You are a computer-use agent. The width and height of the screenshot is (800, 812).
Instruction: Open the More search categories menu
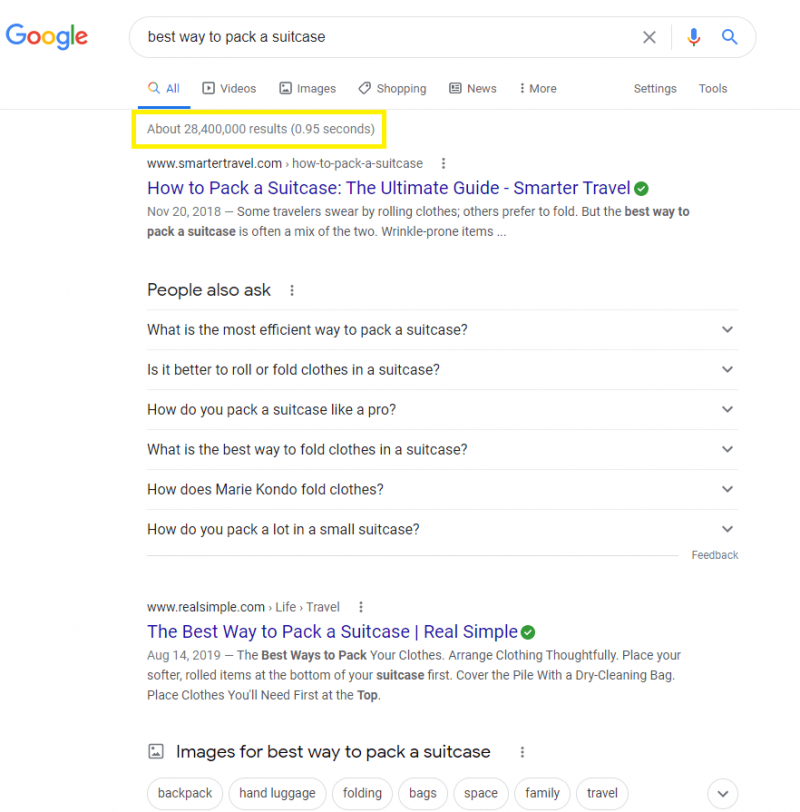point(538,89)
